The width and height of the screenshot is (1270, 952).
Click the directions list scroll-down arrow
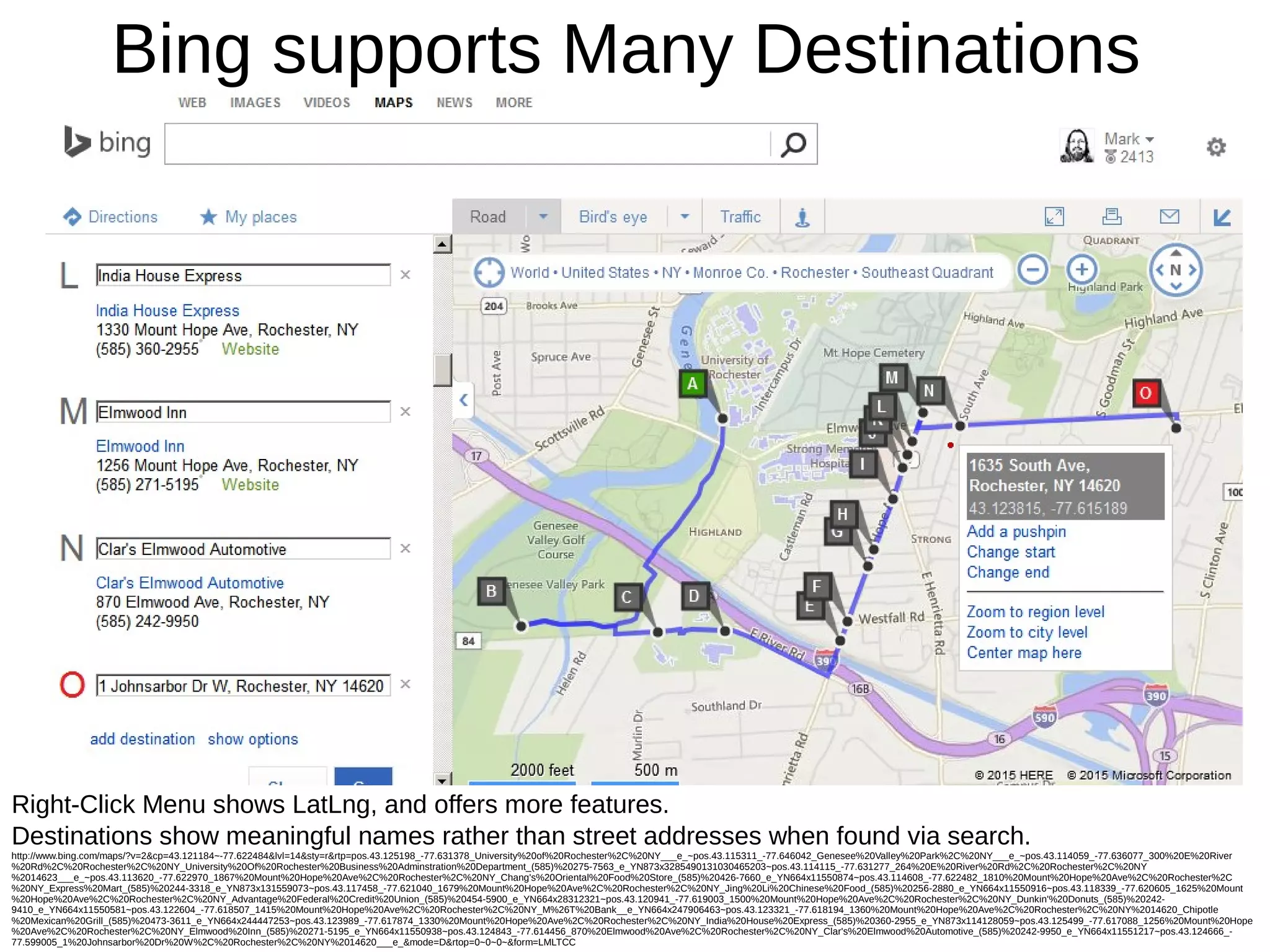point(442,779)
